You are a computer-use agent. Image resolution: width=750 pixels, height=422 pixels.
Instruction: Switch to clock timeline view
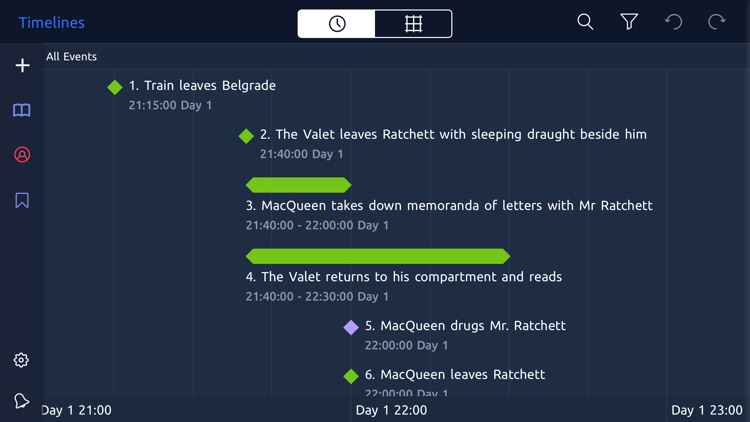pyautogui.click(x=337, y=23)
